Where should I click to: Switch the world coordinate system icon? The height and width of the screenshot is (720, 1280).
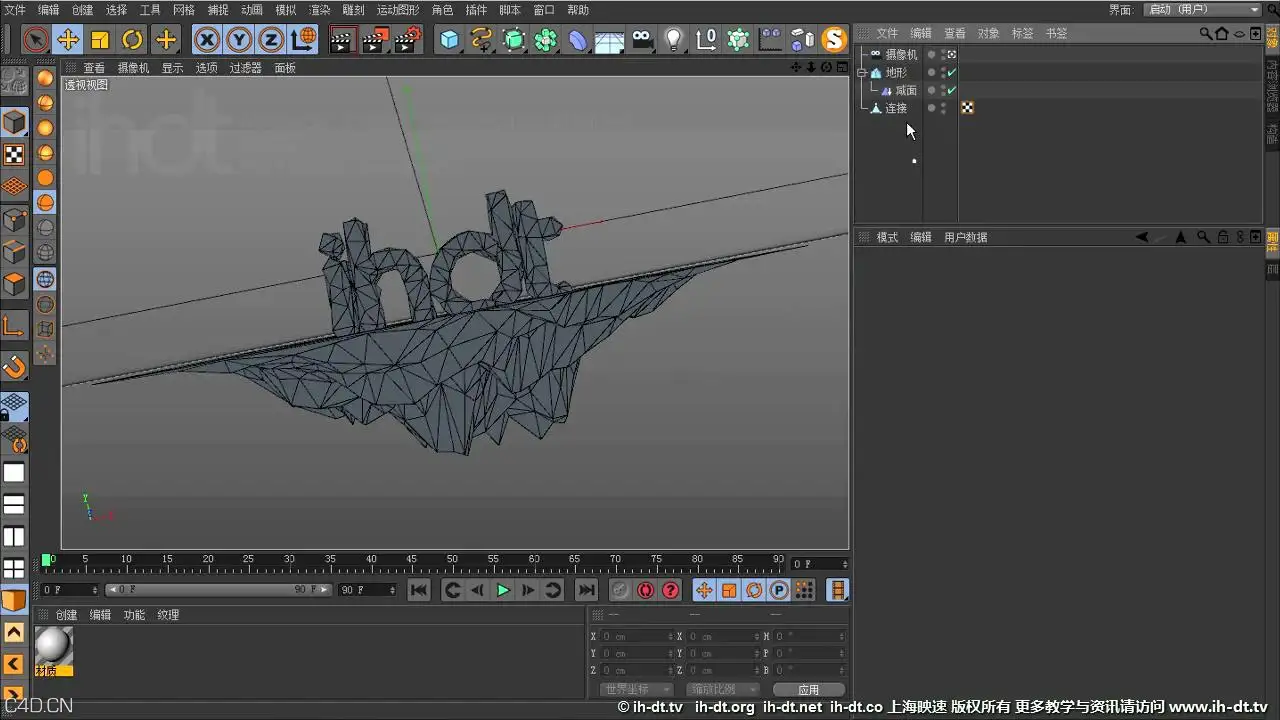pyautogui.click(x=304, y=40)
